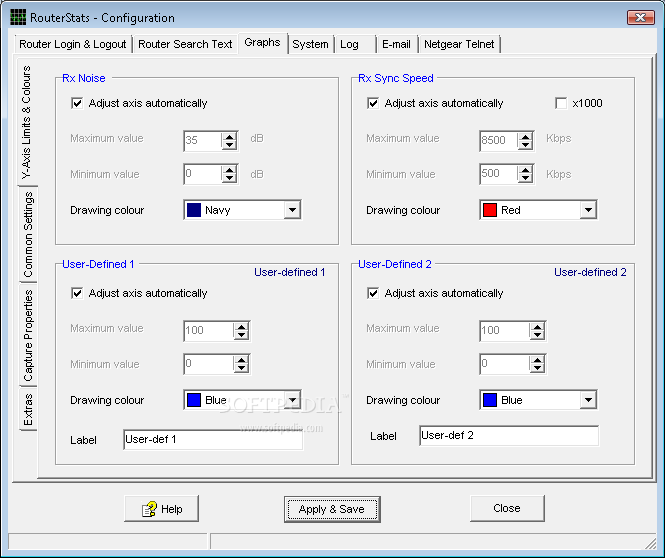
Task: Click User-Defined 1 maximum field 100
Action: click(x=209, y=331)
